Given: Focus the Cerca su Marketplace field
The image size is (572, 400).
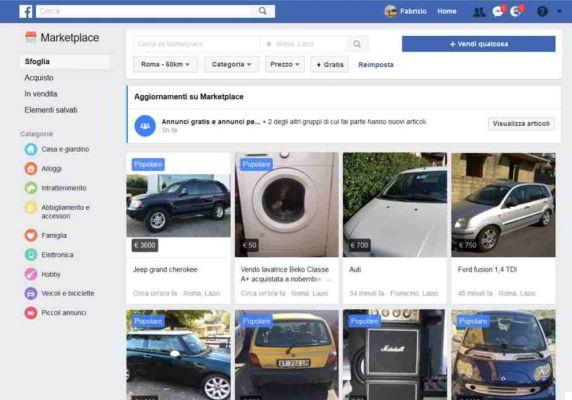Looking at the screenshot, I should [x=196, y=44].
